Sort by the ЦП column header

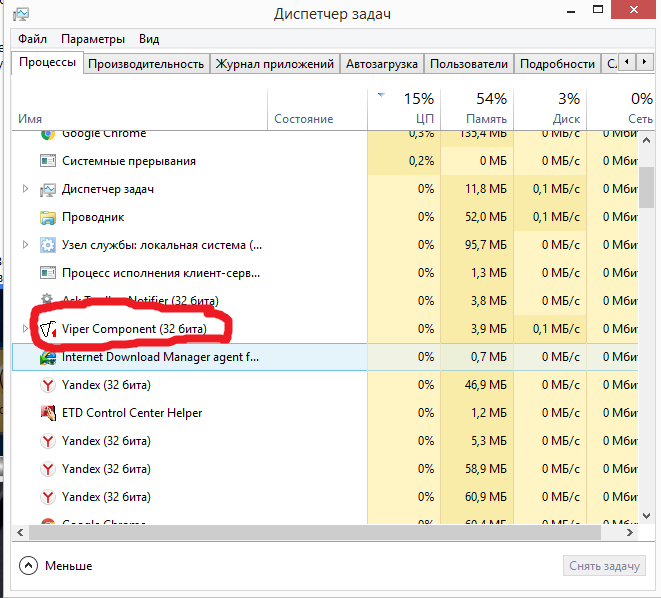coord(404,110)
